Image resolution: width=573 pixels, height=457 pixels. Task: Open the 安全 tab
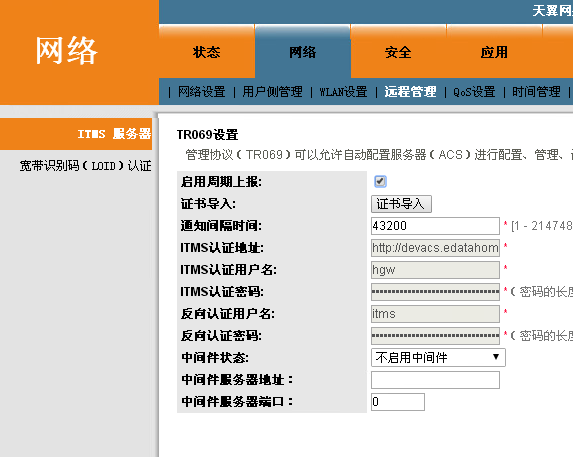398,52
